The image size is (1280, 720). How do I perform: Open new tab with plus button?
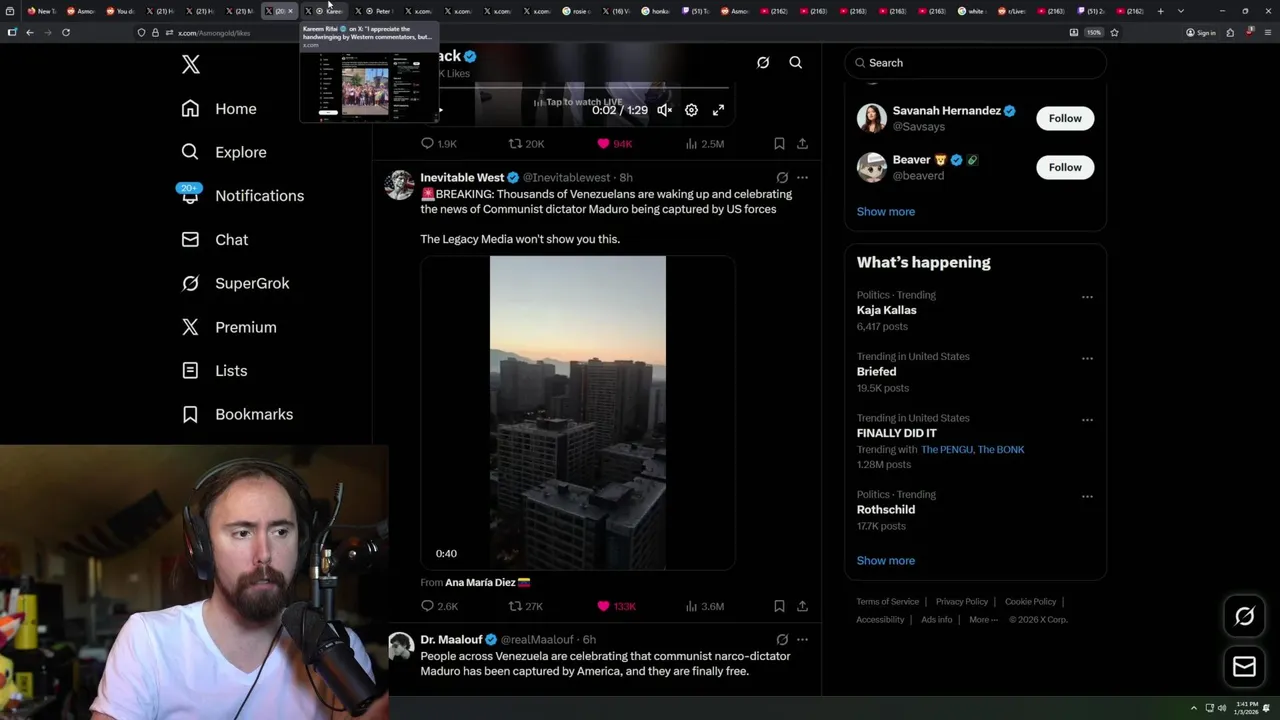[1160, 11]
